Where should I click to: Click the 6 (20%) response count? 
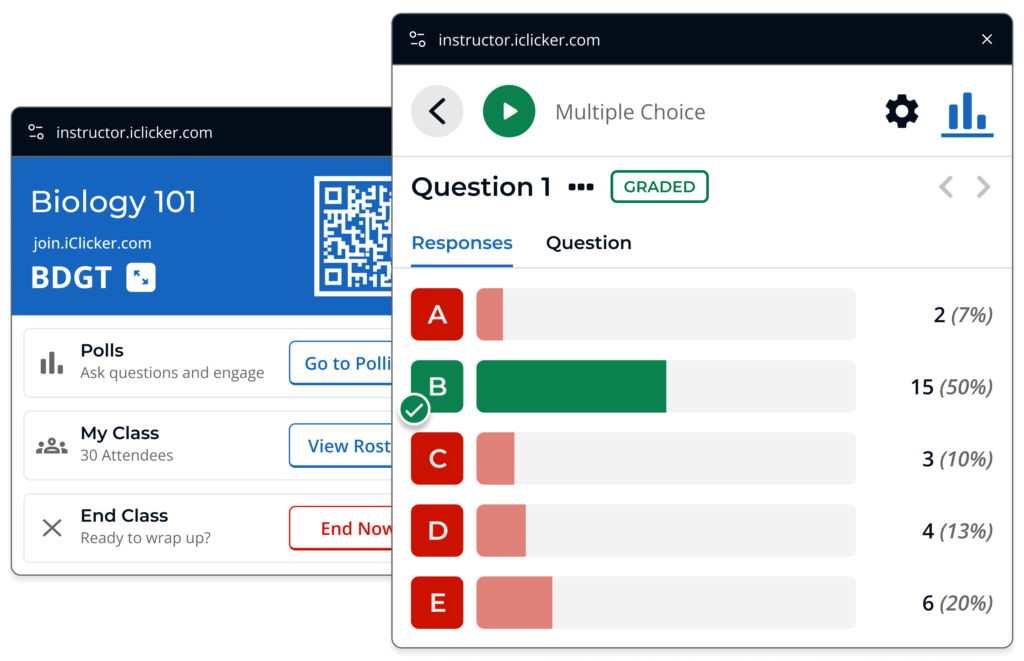point(957,603)
